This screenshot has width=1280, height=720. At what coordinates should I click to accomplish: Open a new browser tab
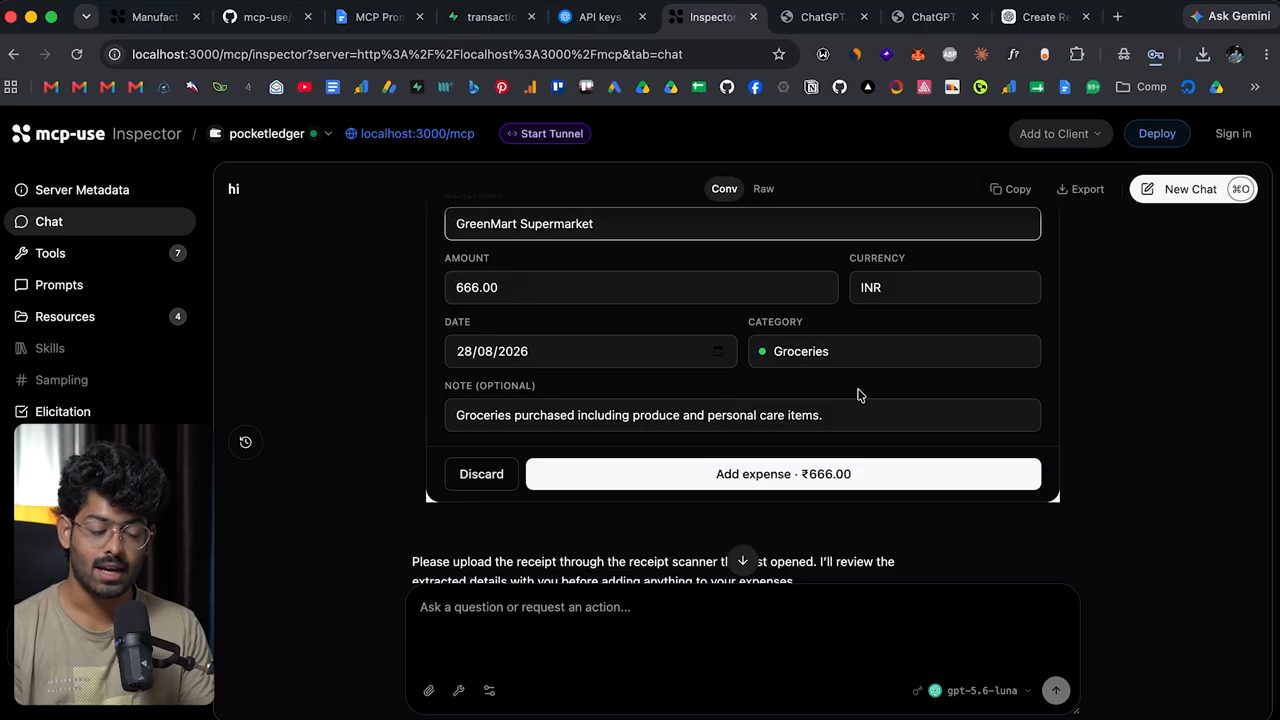pos(1117,17)
